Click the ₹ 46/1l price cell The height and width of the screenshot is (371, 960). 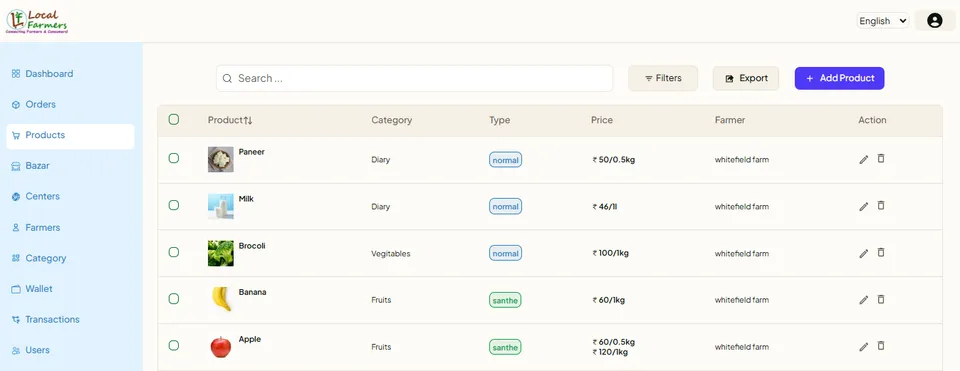(605, 207)
